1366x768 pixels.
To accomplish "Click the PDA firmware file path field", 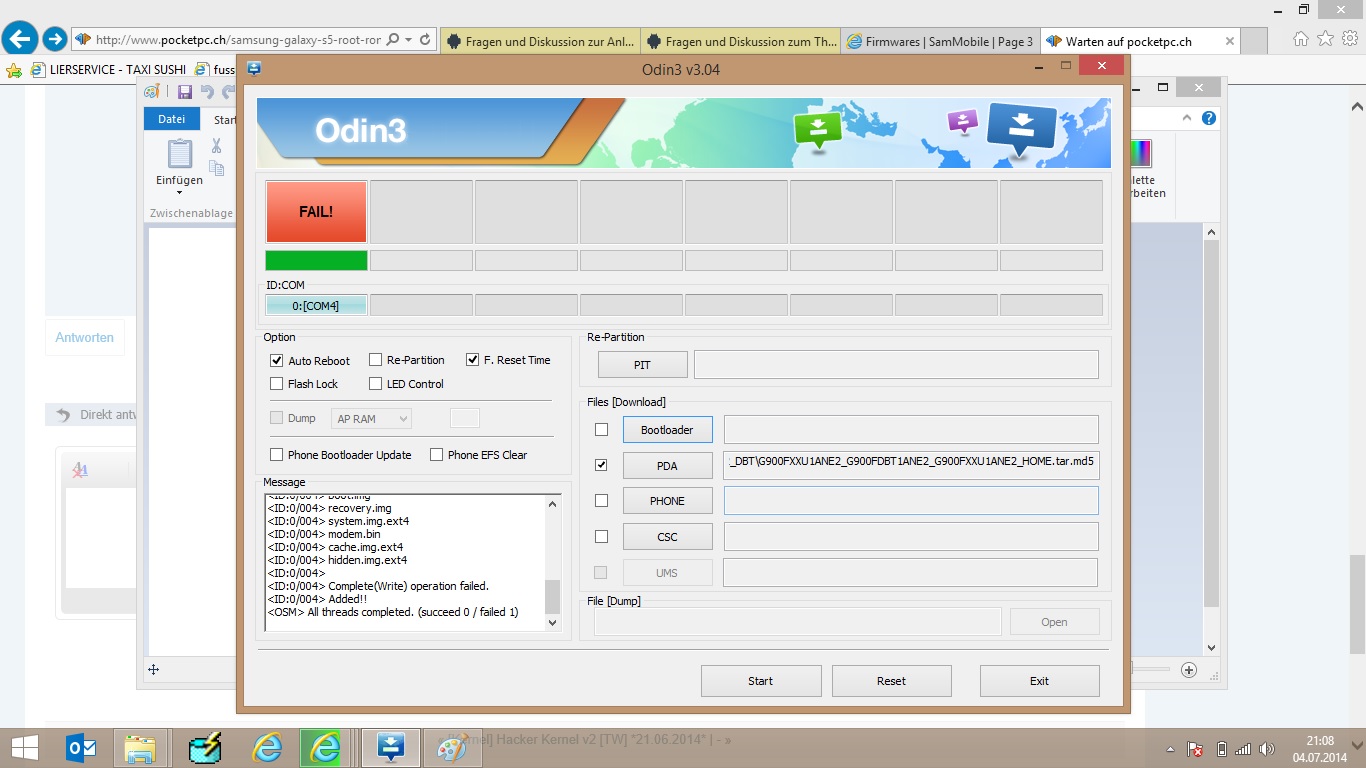I will (911, 465).
